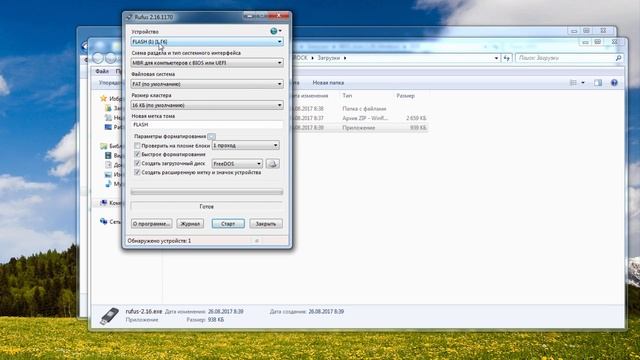Toggle the preview pane icon in Explorer toolbar
Viewport: 640px width, 360px height.
point(598,83)
